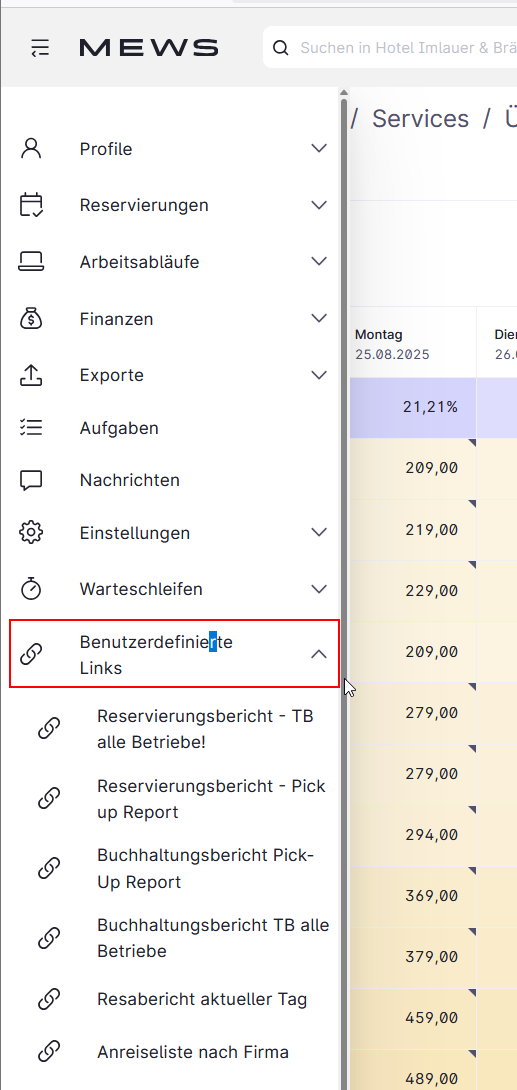Image resolution: width=517 pixels, height=1090 pixels.
Task: Expand the Finanzen section chevron
Action: pos(319,318)
